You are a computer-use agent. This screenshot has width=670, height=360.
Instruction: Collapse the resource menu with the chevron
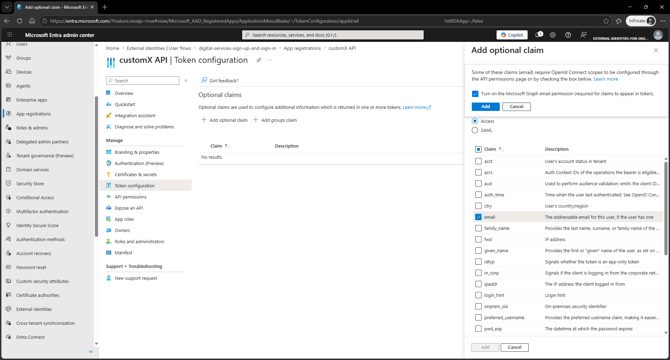186,80
